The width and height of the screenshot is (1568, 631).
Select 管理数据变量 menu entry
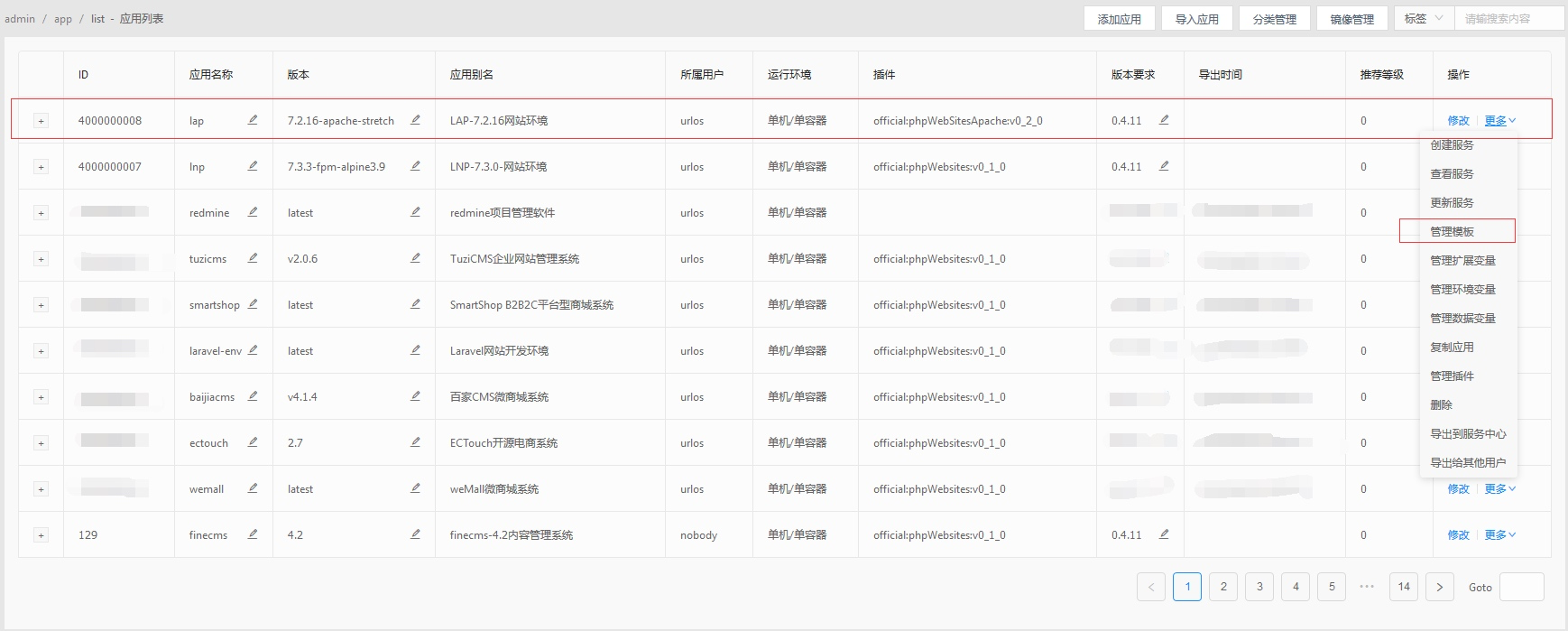[1467, 318]
